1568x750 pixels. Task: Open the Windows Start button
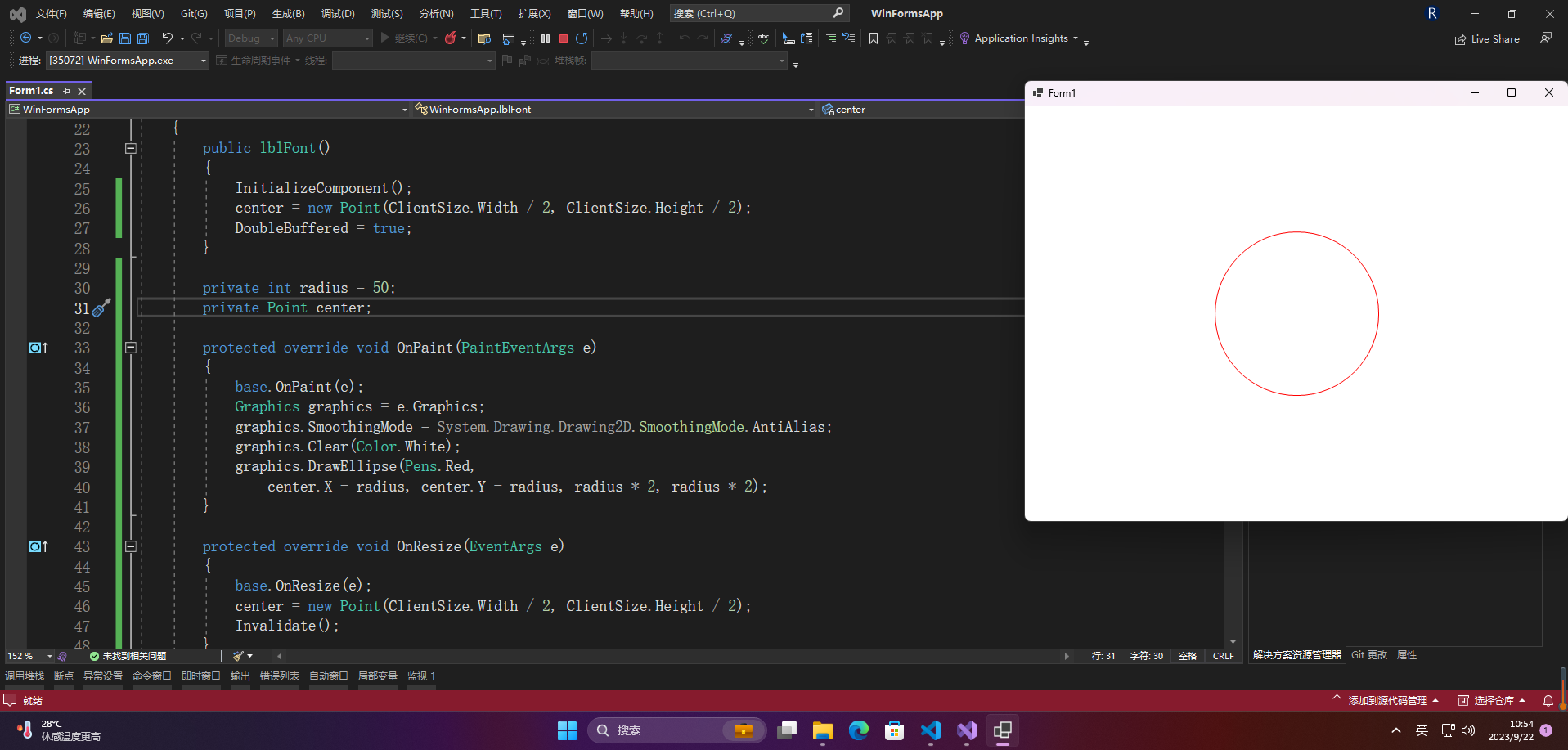pyautogui.click(x=567, y=730)
